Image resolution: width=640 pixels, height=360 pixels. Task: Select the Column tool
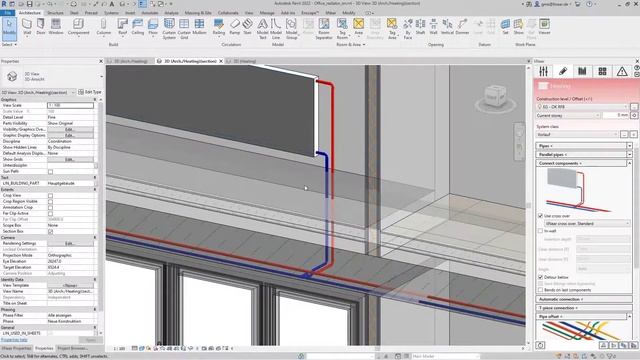point(103,27)
